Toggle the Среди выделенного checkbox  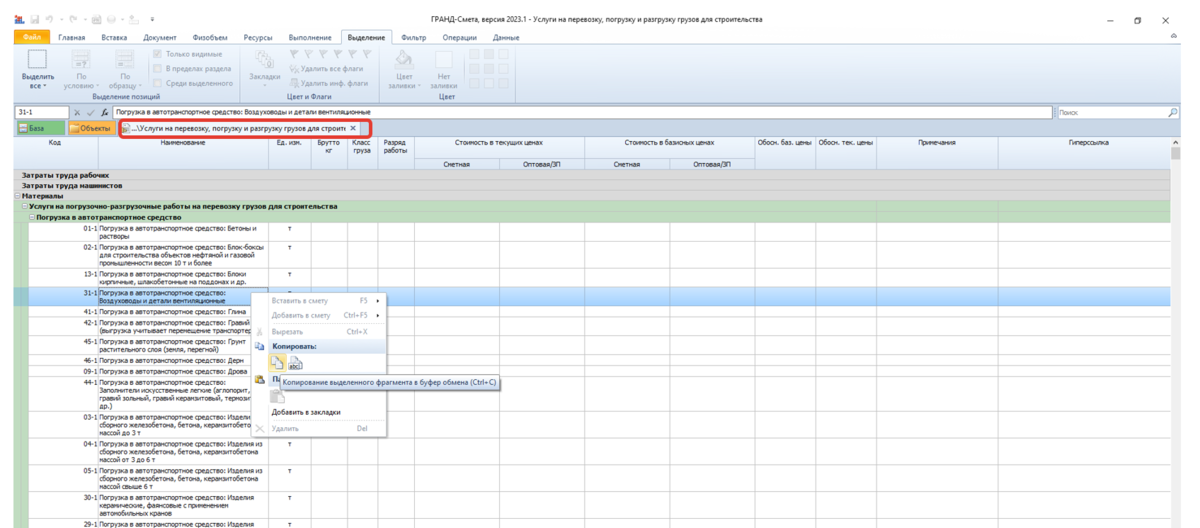pyautogui.click(x=157, y=83)
